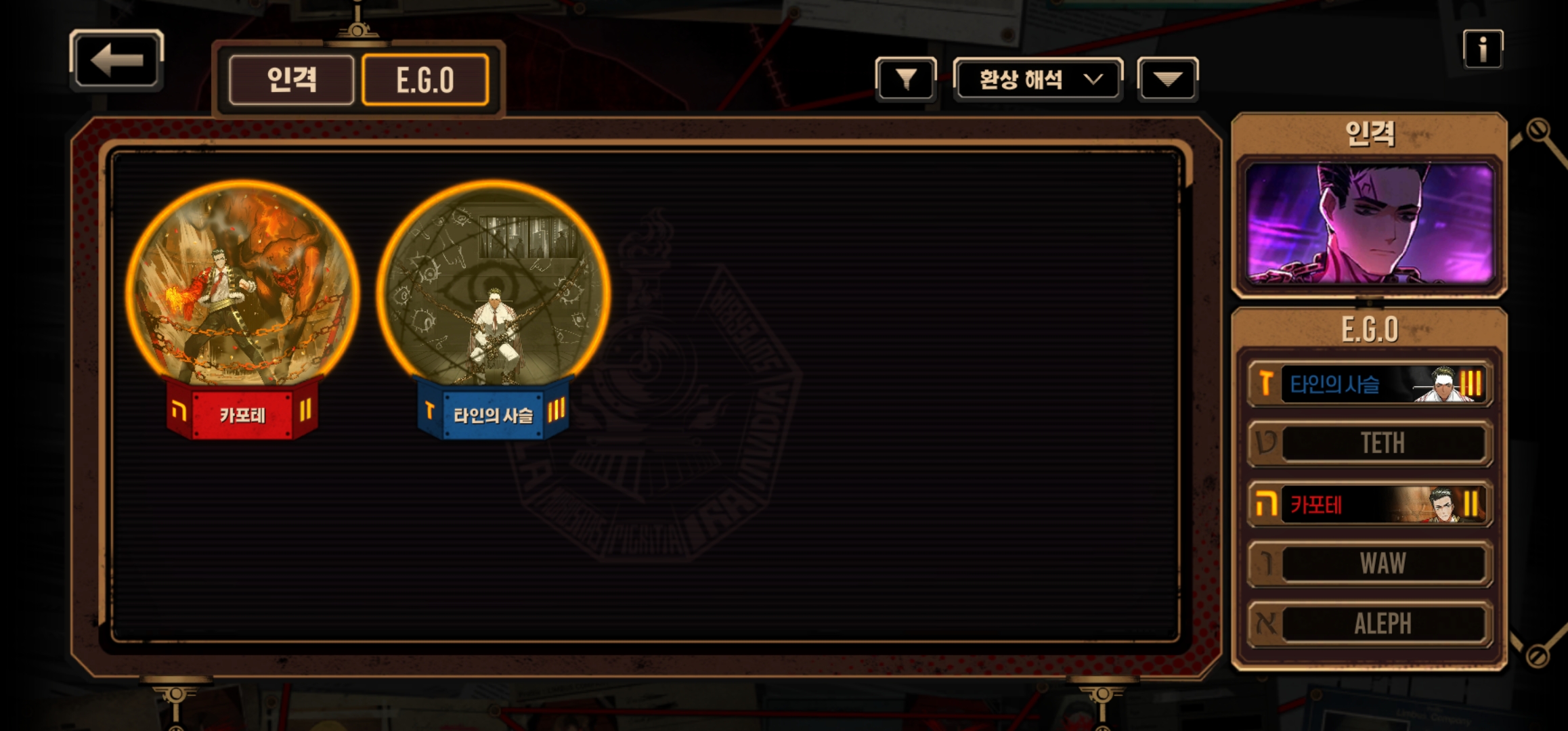This screenshot has width=1568, height=731.
Task: Click the 카포테 red name label
Action: point(242,413)
